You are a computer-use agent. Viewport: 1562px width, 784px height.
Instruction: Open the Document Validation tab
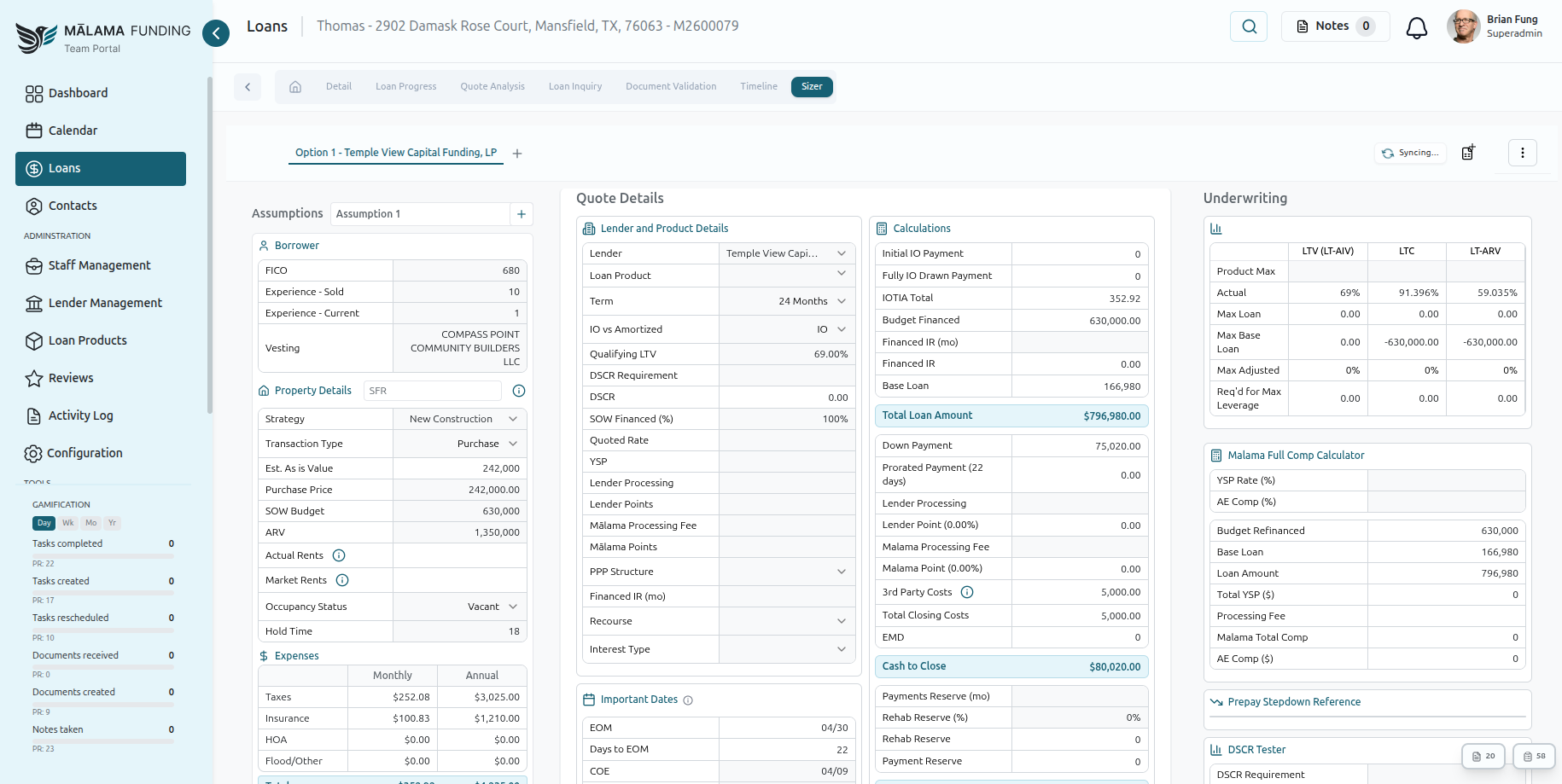(671, 86)
